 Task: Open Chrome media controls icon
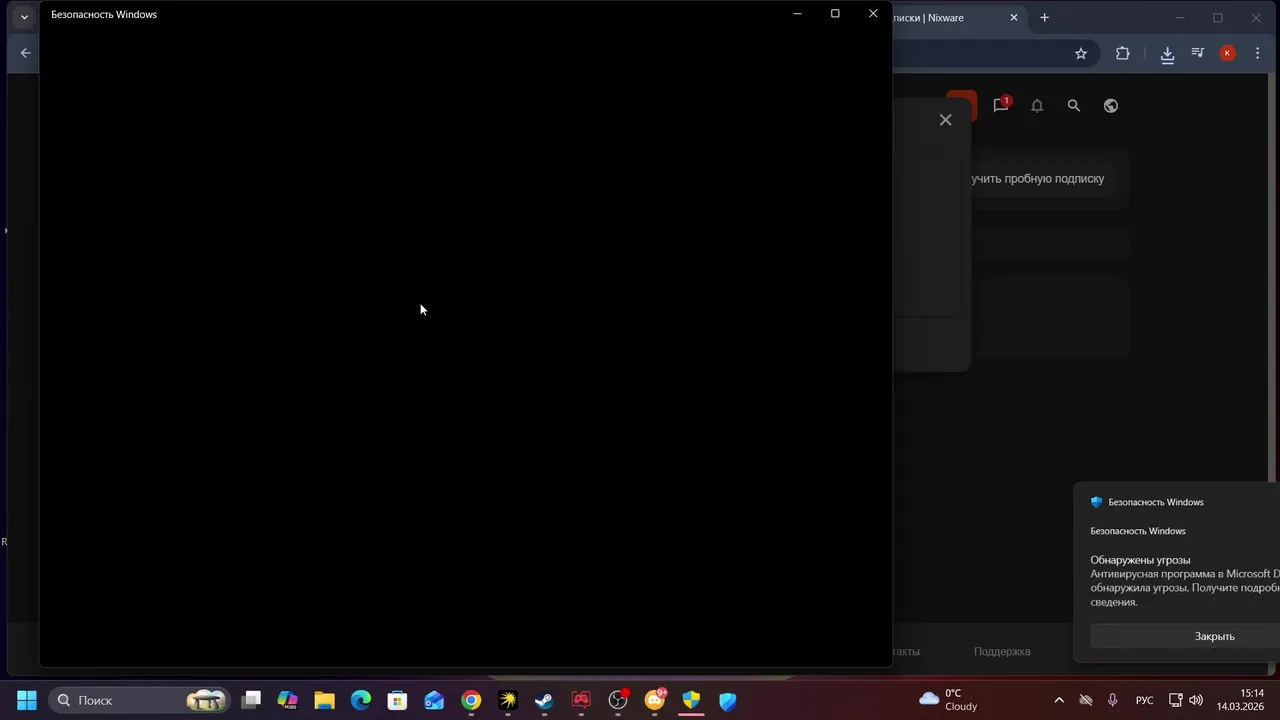coord(1198,53)
